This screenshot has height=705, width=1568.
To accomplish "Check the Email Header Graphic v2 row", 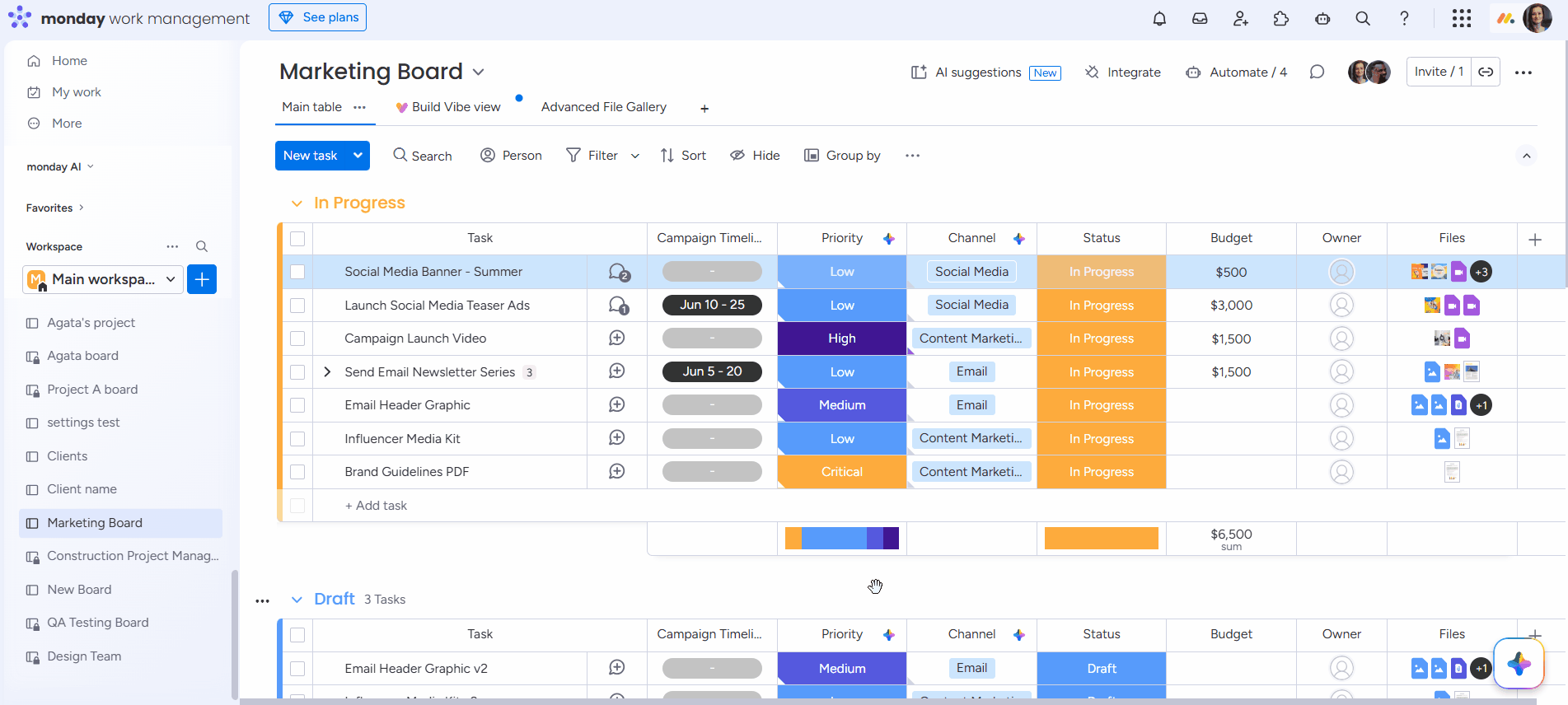I will tap(297, 669).
